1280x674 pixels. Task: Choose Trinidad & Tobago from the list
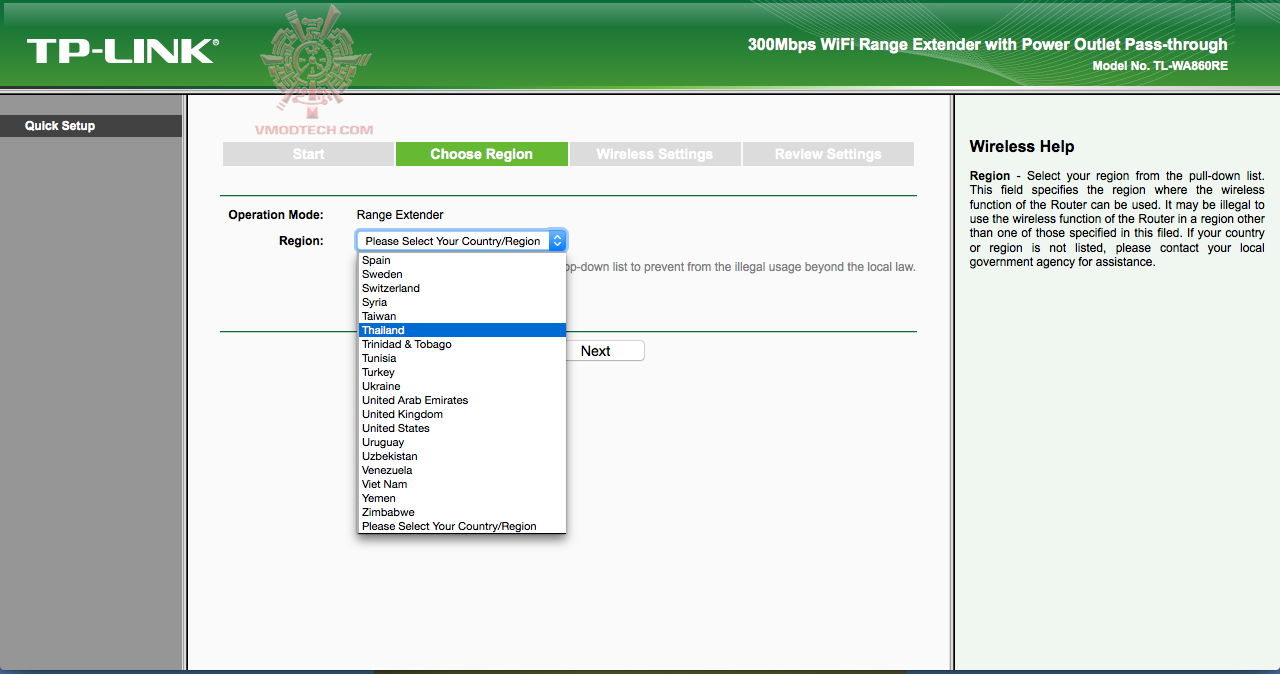click(x=462, y=344)
